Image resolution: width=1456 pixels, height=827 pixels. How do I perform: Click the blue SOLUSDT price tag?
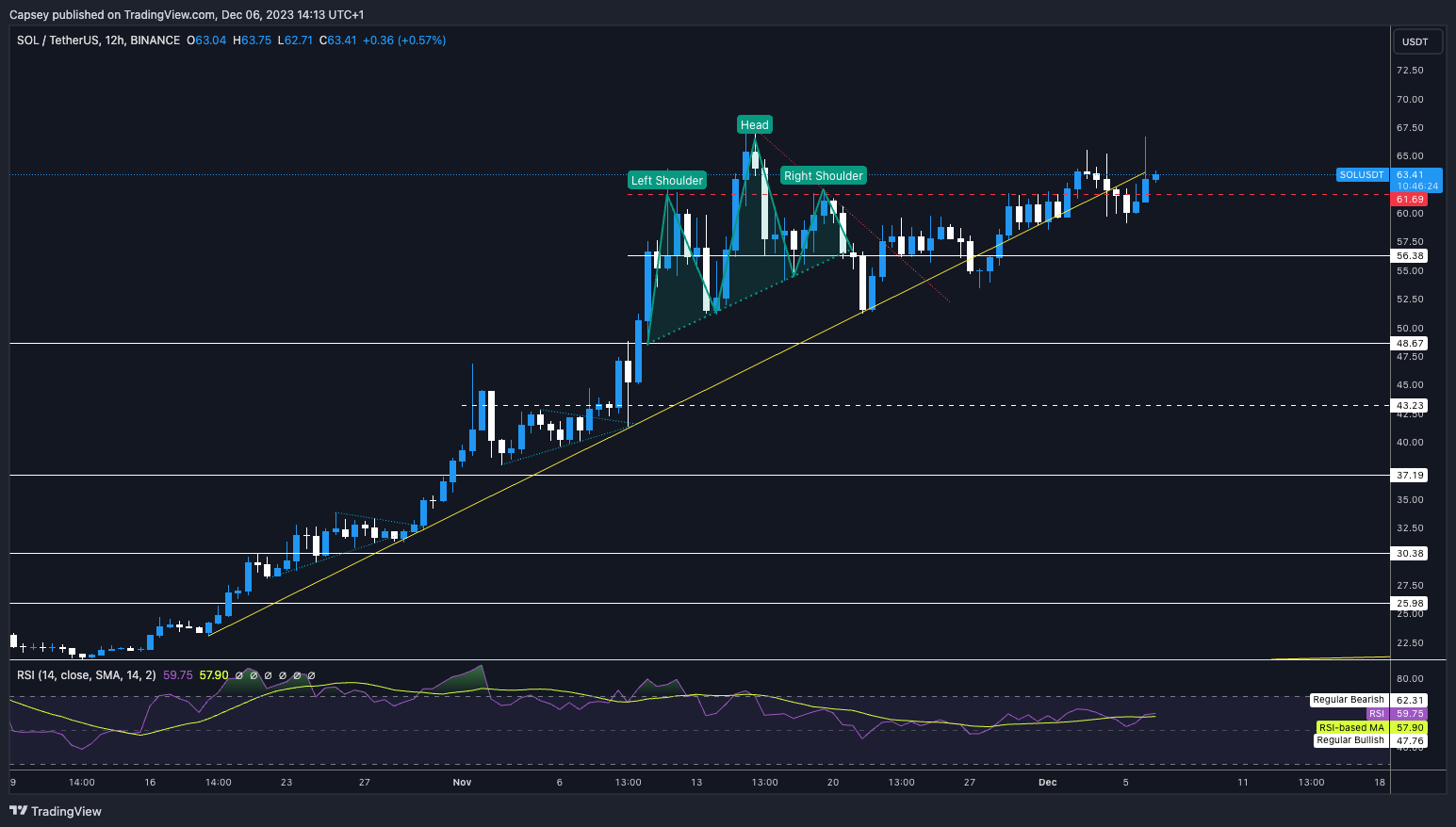(x=1362, y=175)
